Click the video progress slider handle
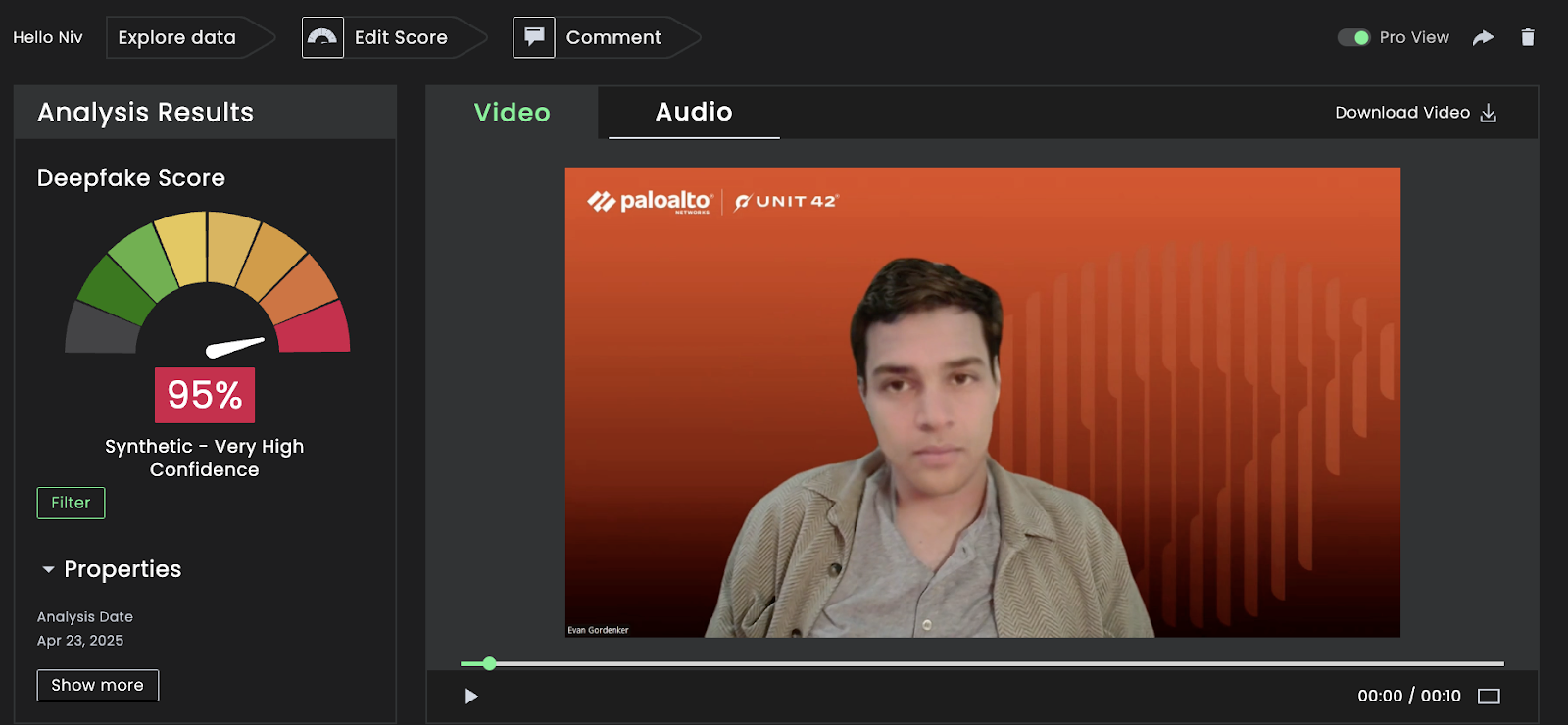 (x=489, y=663)
